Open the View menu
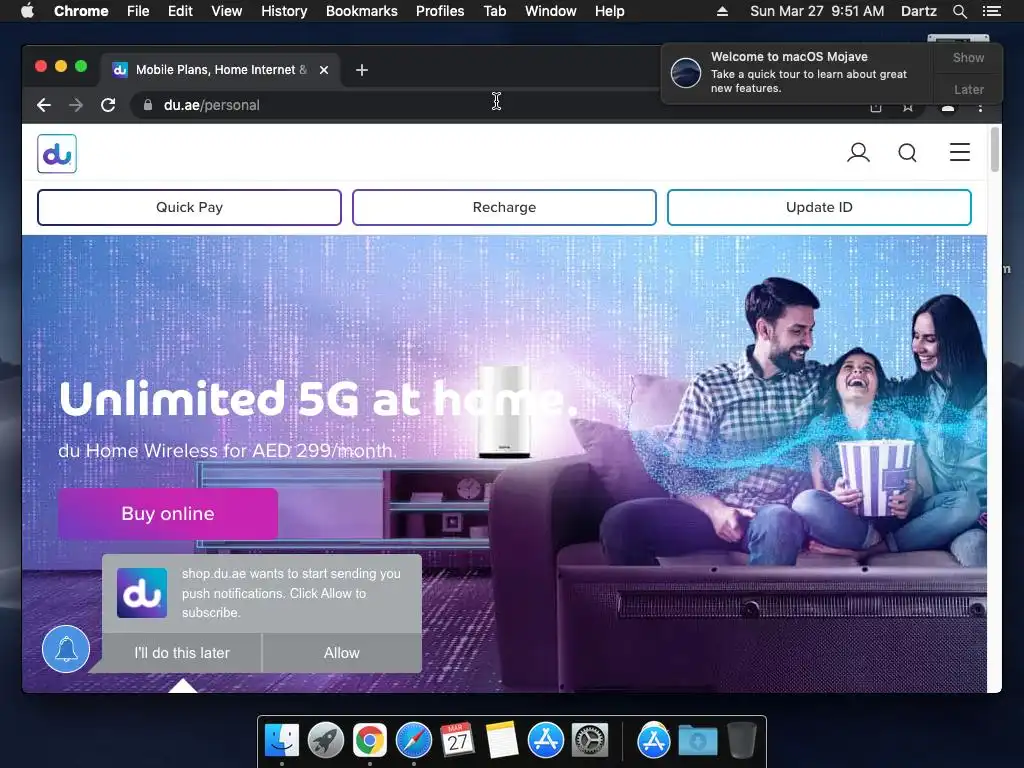Screen dimensions: 1024x768 point(227,11)
